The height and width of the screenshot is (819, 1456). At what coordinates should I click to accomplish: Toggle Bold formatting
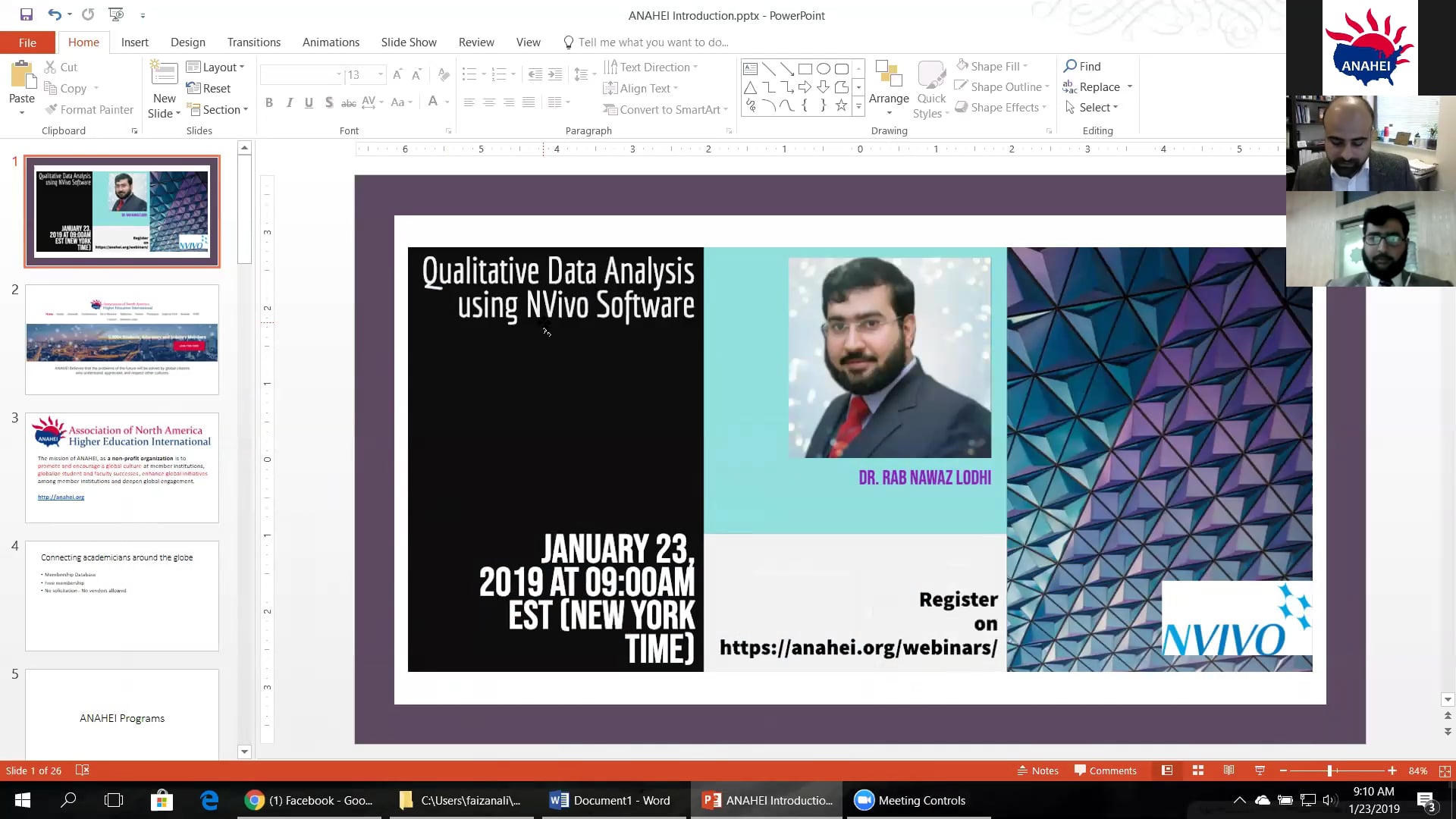(268, 102)
